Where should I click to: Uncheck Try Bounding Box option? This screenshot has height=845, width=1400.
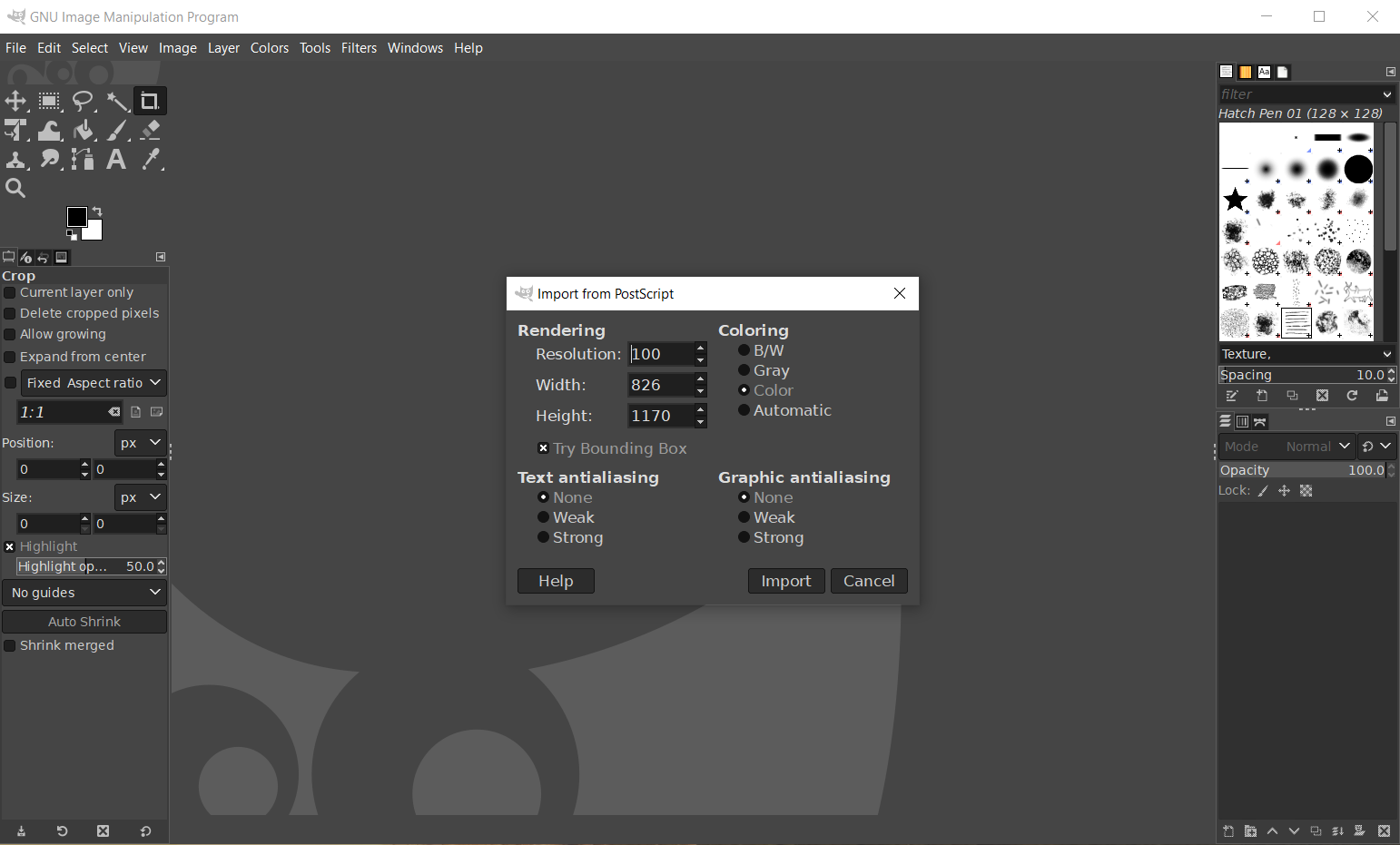543,448
